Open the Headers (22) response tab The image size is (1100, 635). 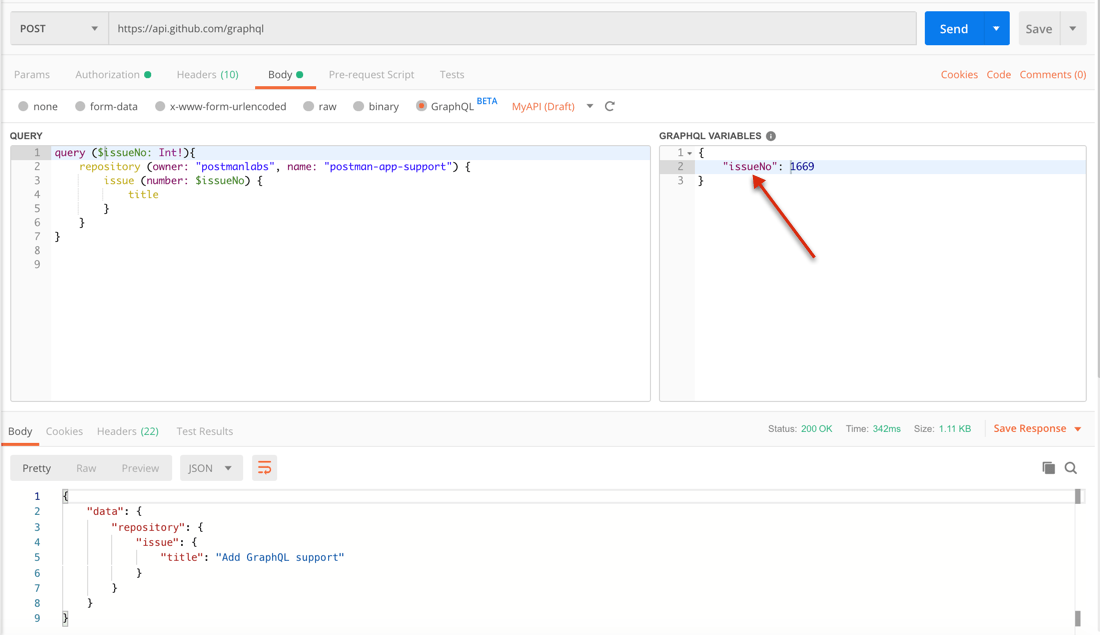(128, 431)
